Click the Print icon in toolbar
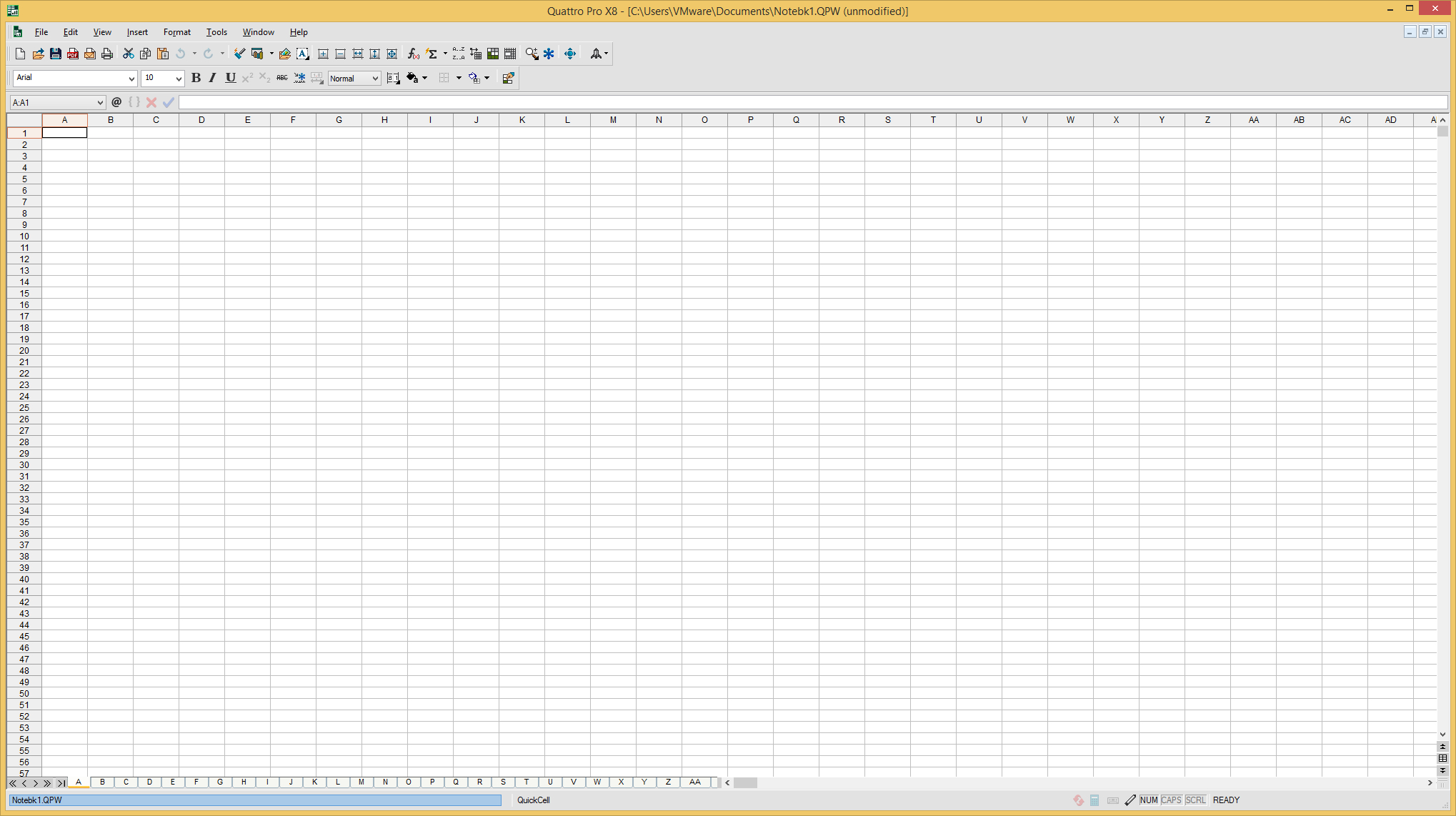Screen dimensions: 1456x816 pos(107,54)
